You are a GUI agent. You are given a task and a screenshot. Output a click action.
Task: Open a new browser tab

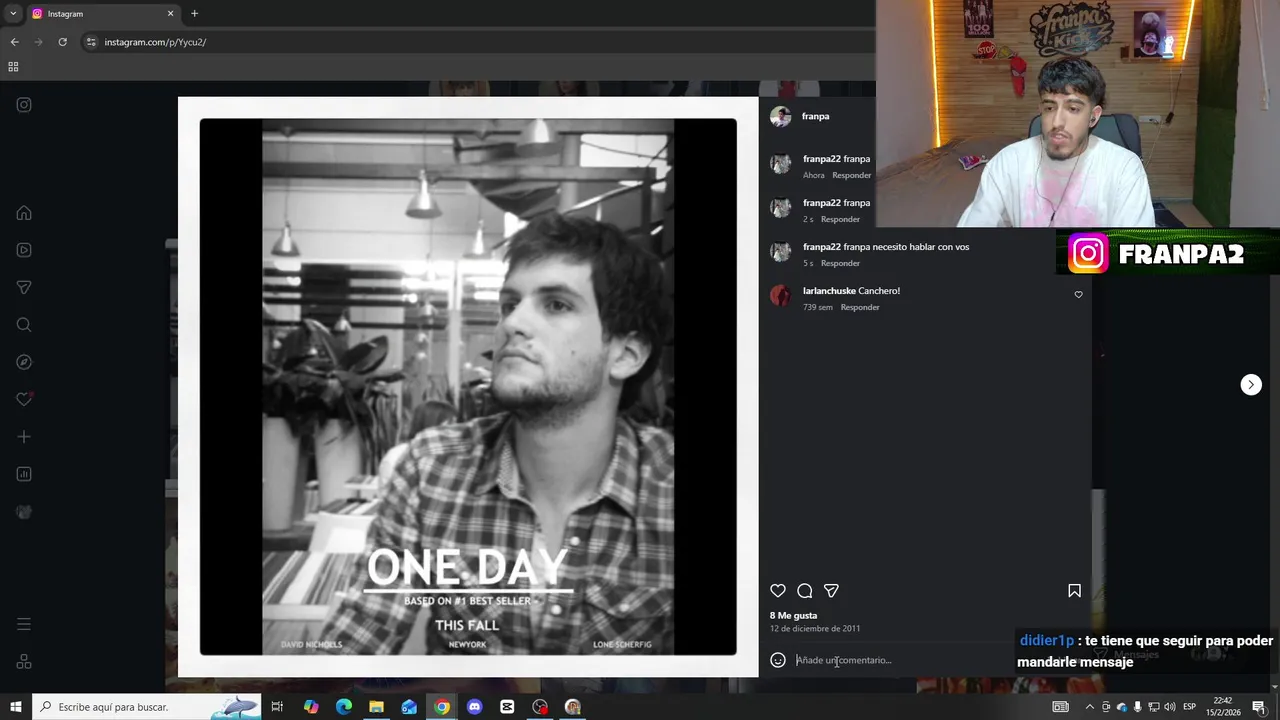point(194,14)
